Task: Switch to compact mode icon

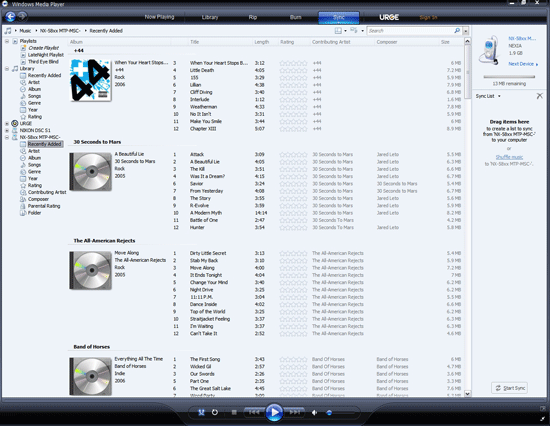Action: tap(542, 418)
